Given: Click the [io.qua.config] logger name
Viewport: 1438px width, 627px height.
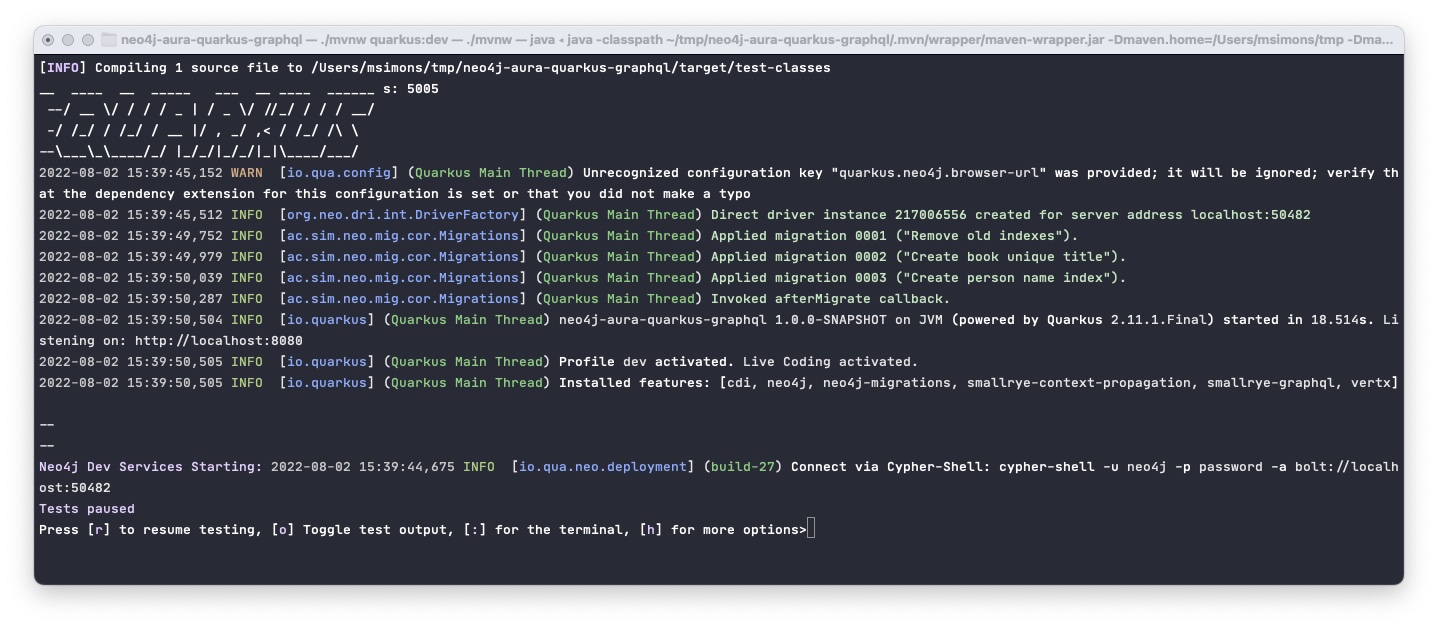Looking at the screenshot, I should tap(339, 173).
